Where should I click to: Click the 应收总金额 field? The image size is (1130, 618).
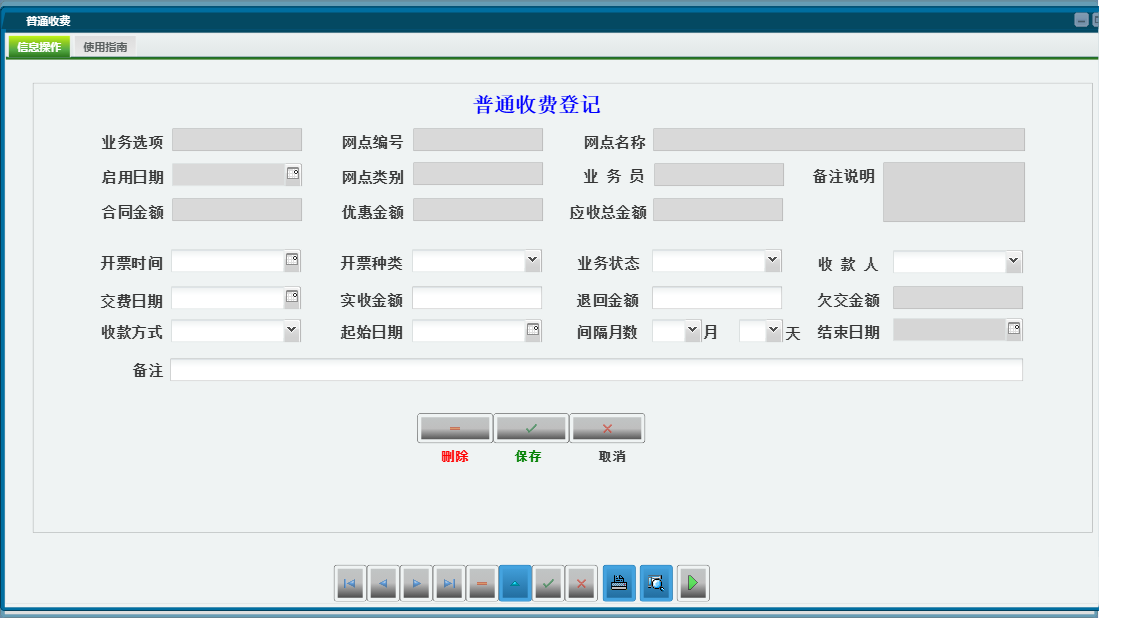coord(718,210)
